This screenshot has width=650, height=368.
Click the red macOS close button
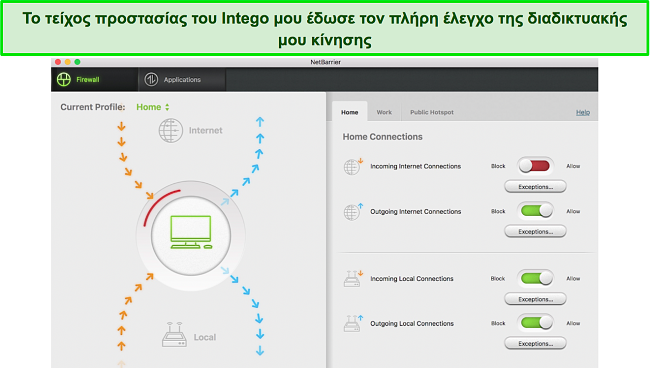[x=58, y=62]
